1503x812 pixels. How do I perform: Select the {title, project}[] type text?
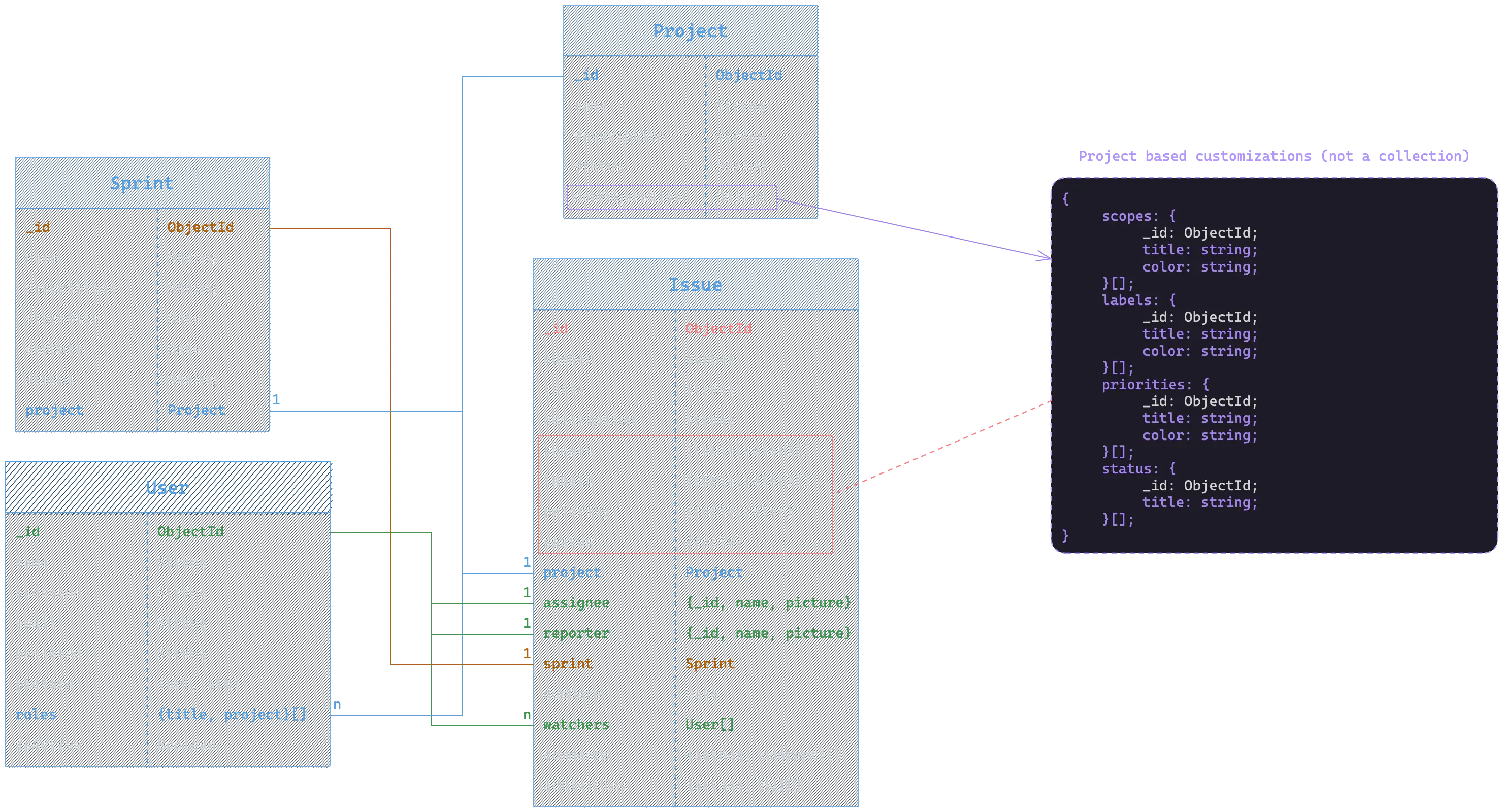tap(232, 715)
